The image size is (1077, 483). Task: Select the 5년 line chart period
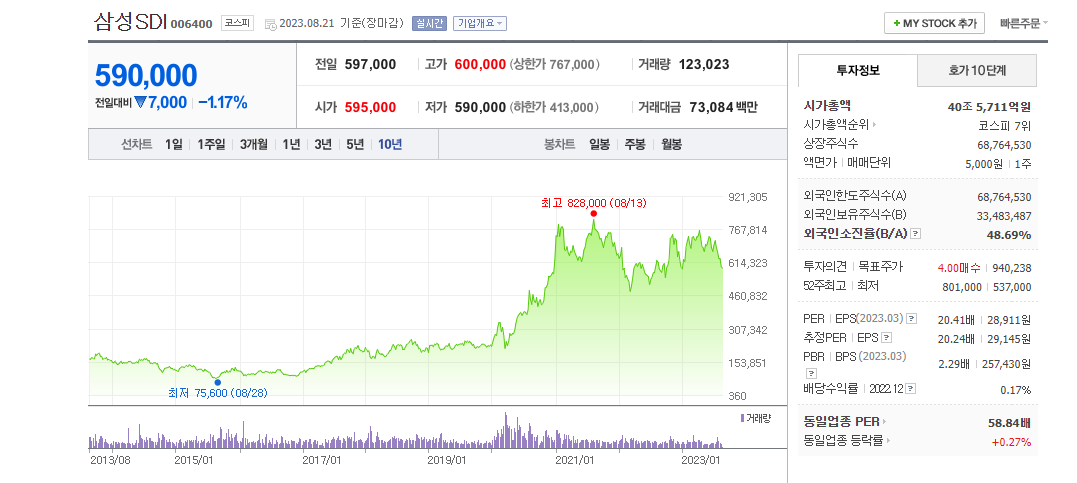tap(355, 144)
